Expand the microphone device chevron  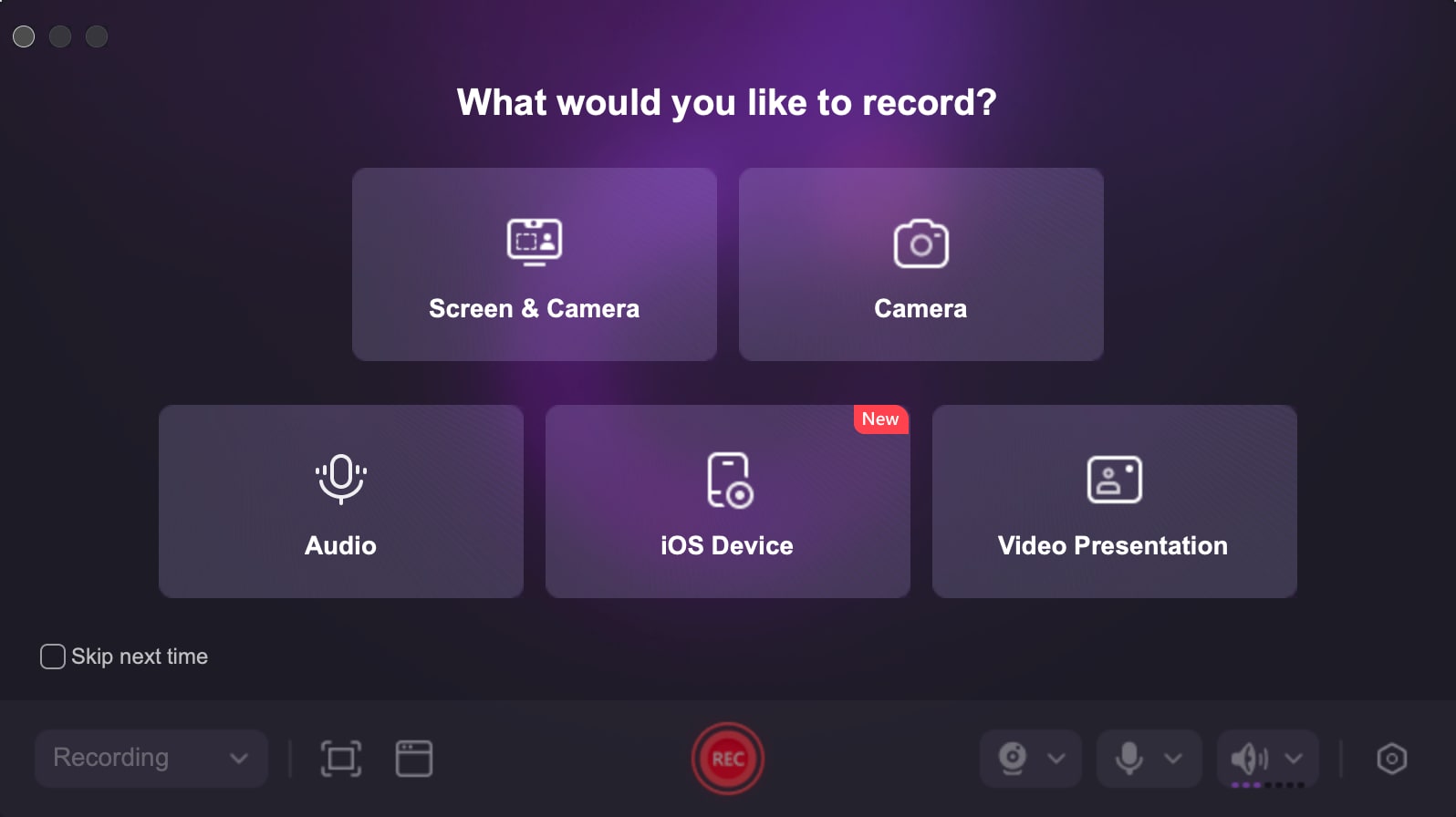point(1173,759)
